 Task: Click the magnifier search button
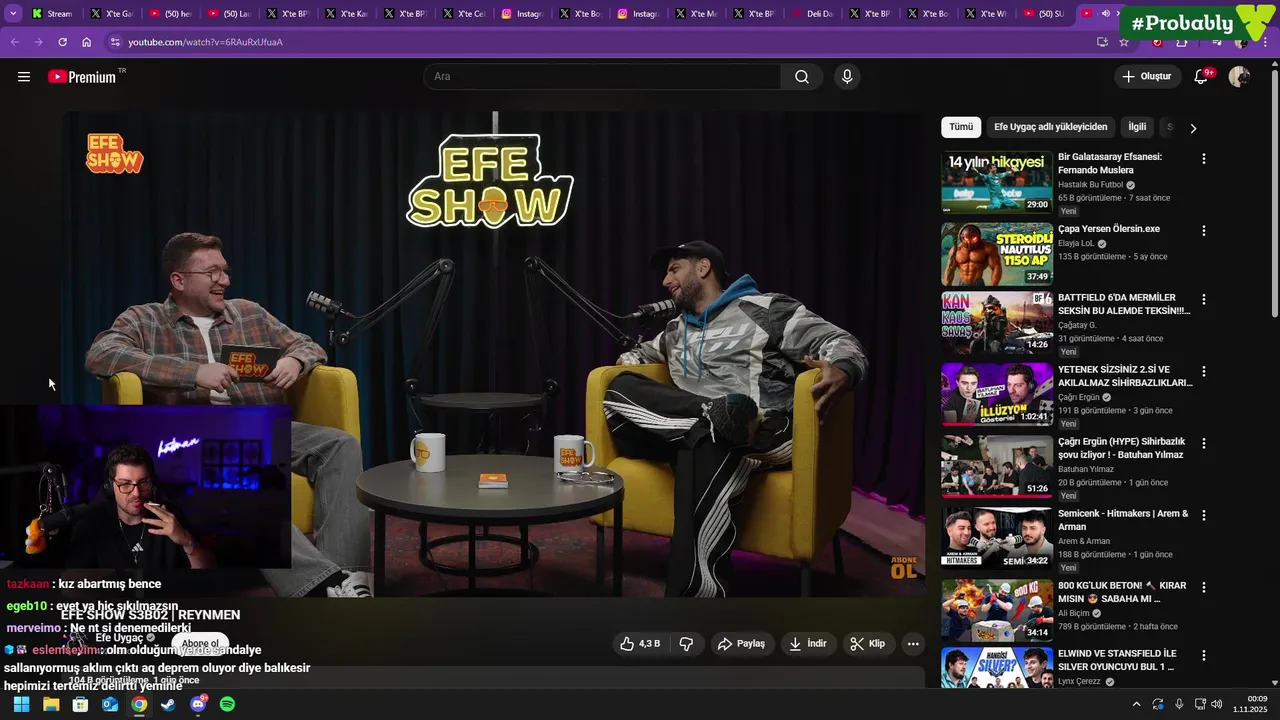[802, 77]
